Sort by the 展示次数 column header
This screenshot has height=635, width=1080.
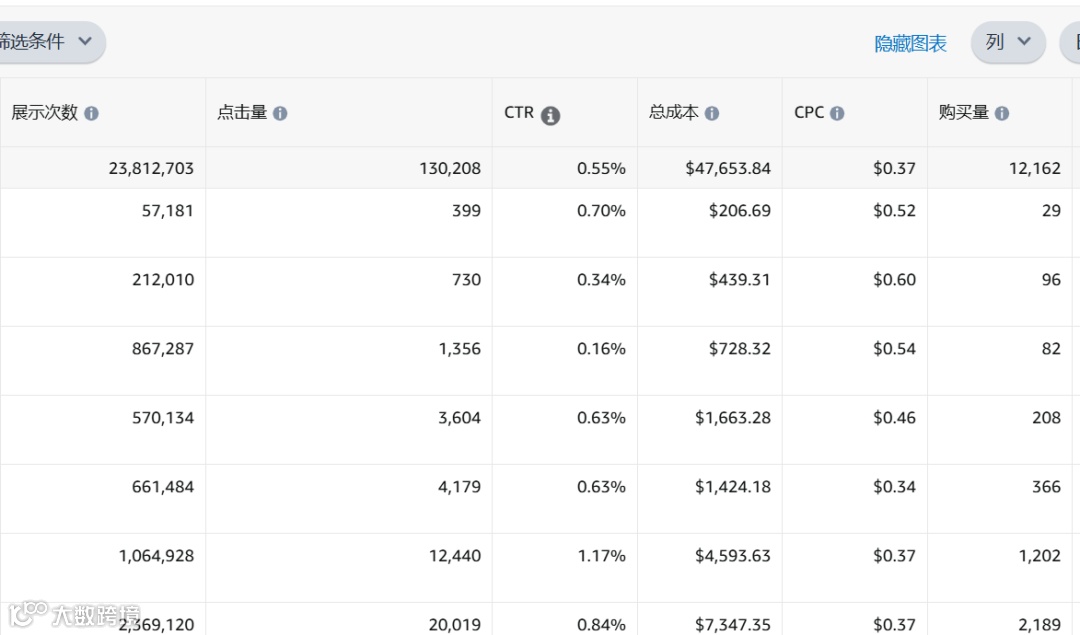pos(45,113)
